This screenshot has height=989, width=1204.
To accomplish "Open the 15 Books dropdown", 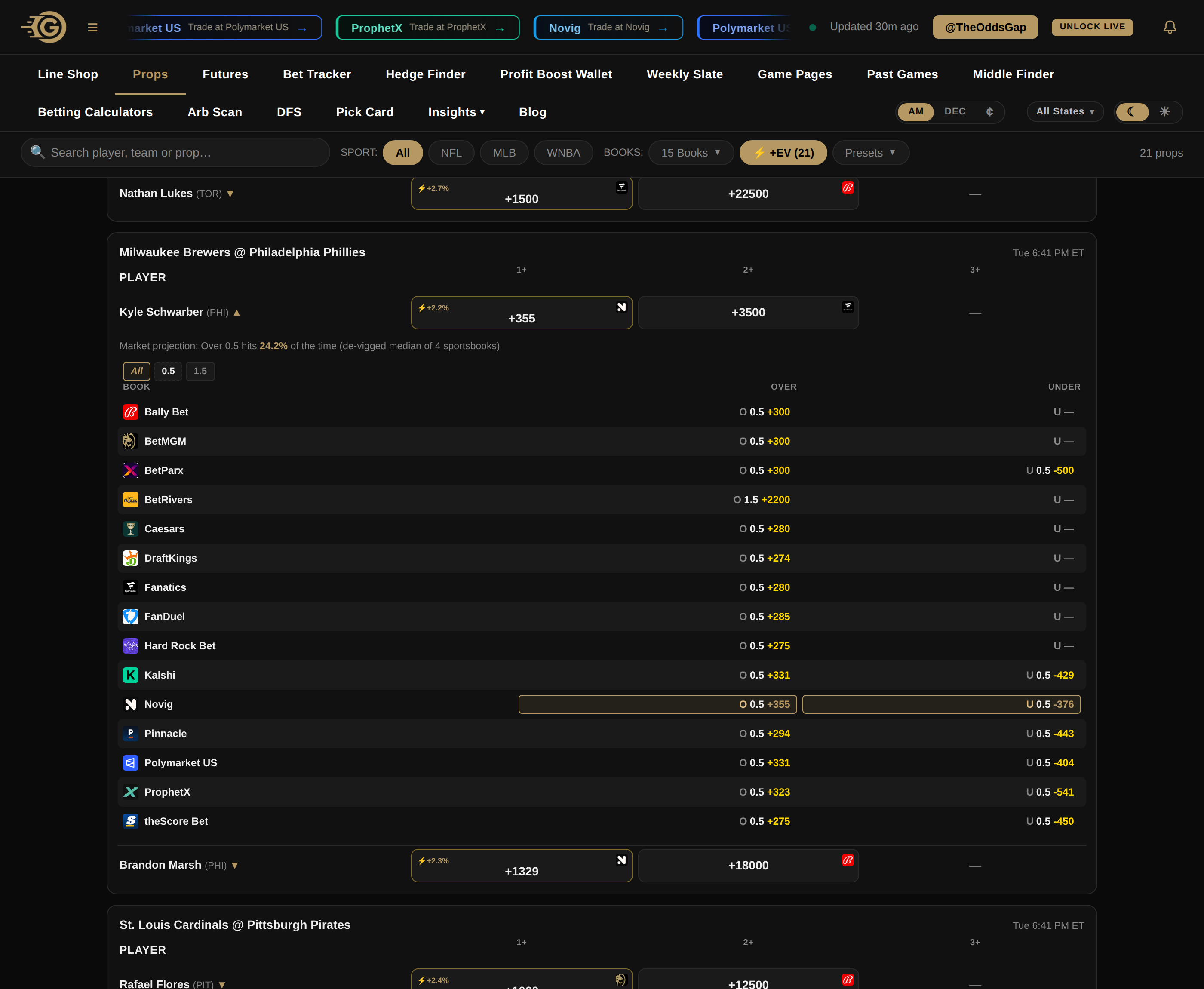I will tap(691, 153).
